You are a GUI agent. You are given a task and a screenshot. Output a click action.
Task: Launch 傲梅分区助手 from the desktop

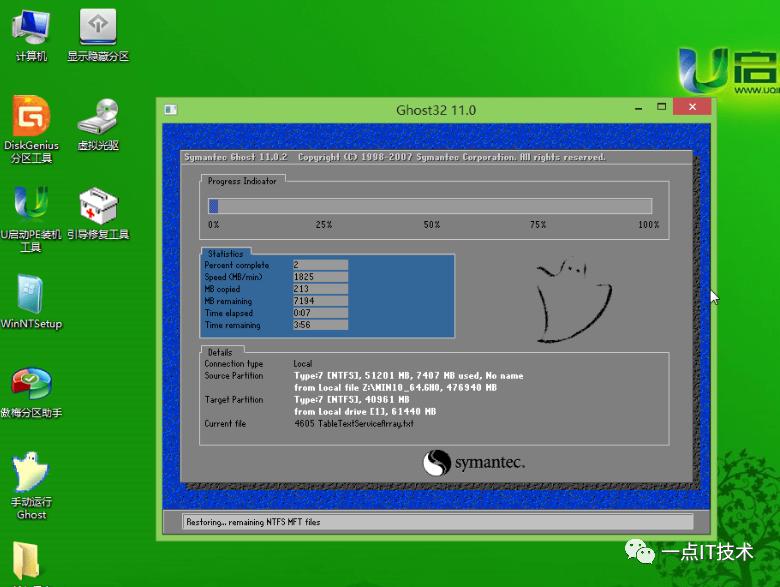pyautogui.click(x=31, y=384)
